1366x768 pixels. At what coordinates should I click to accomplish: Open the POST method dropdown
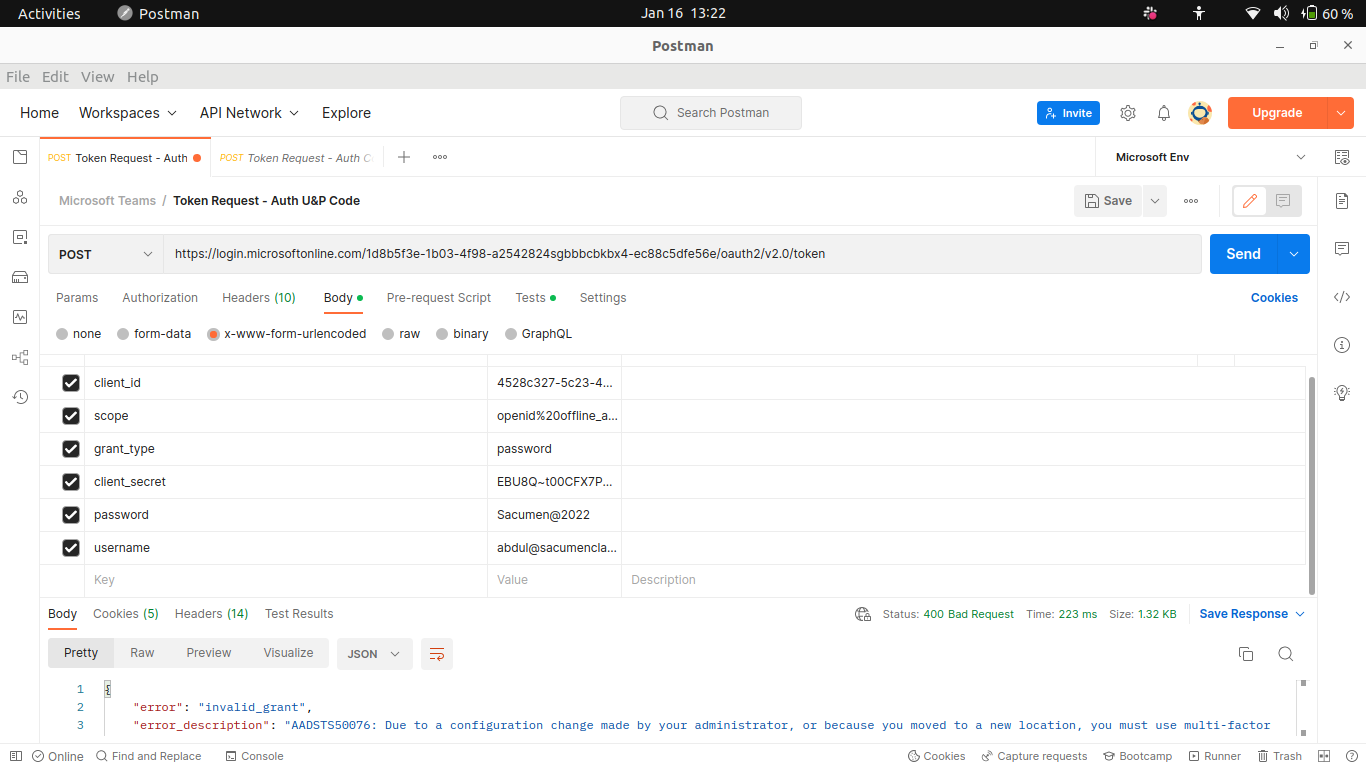106,254
